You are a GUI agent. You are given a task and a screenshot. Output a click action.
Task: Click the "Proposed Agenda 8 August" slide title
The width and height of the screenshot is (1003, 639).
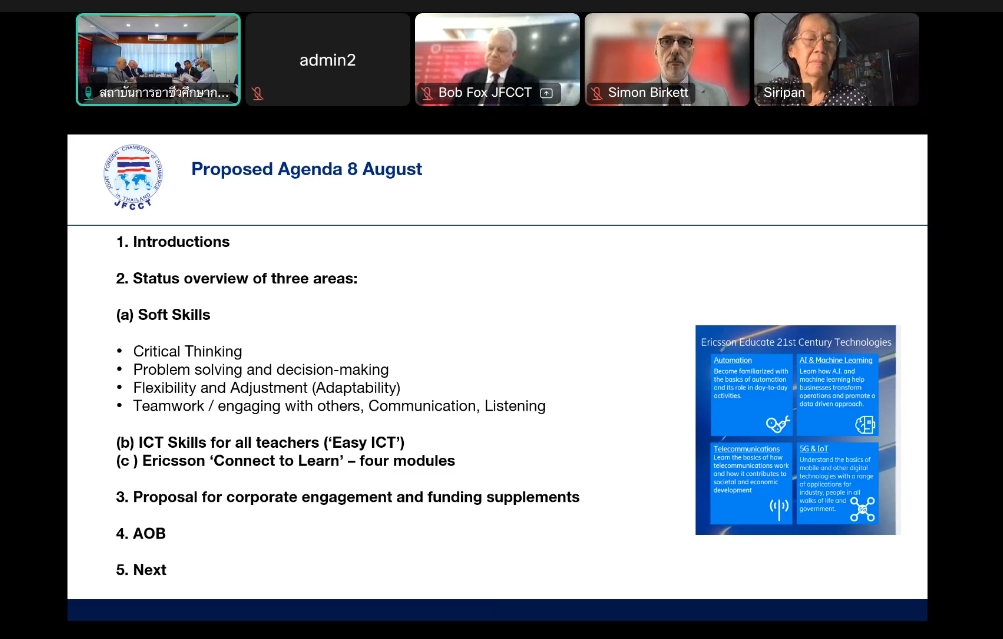coord(306,169)
